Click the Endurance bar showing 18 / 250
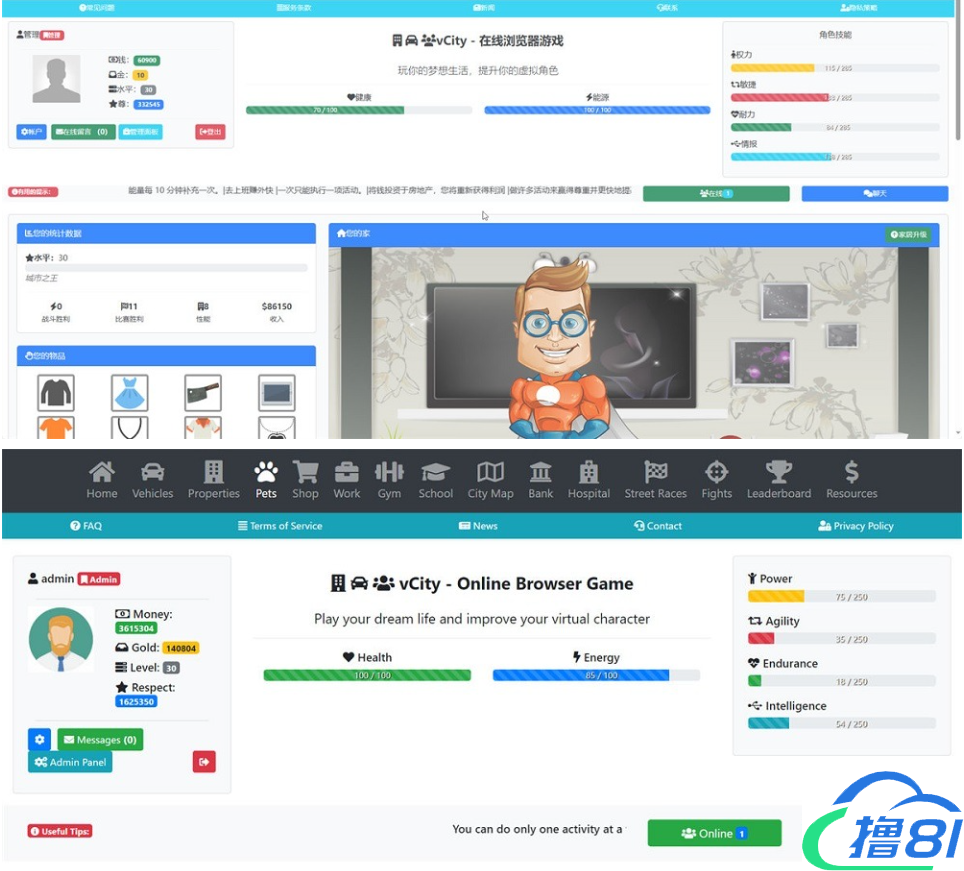This screenshot has height=871, width=964. pyautogui.click(x=842, y=681)
